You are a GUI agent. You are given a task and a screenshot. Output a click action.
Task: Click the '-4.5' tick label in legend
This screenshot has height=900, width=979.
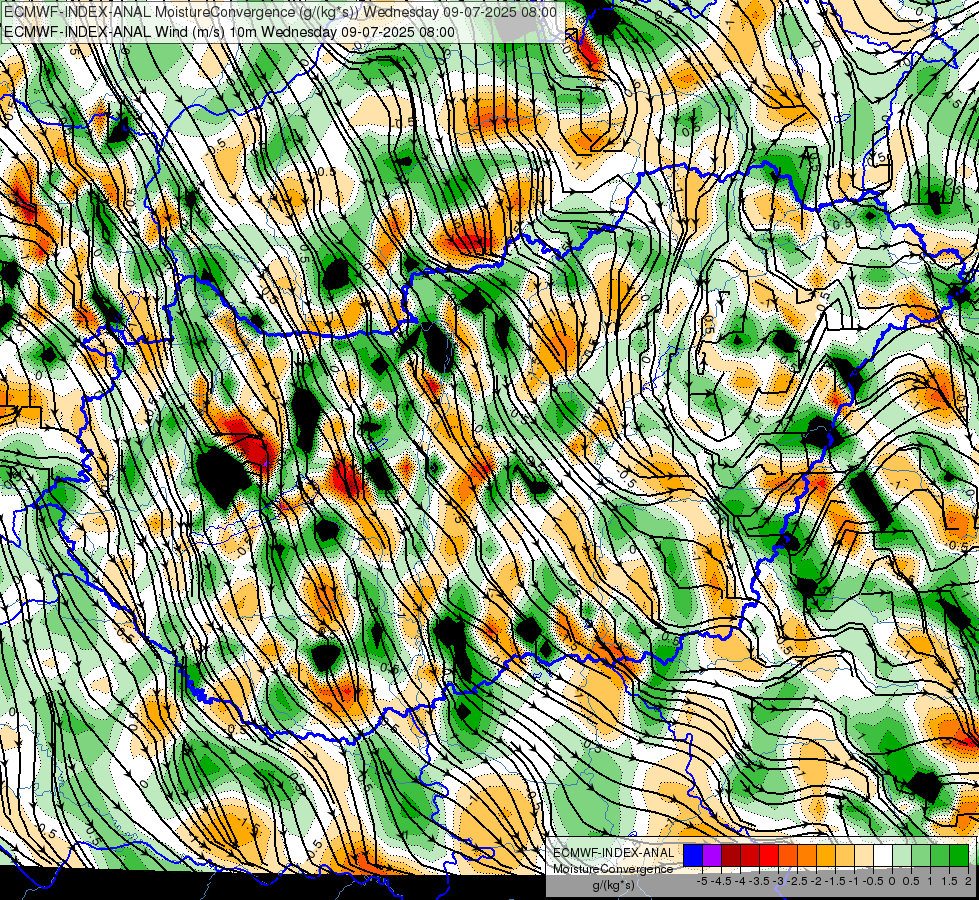[722, 881]
